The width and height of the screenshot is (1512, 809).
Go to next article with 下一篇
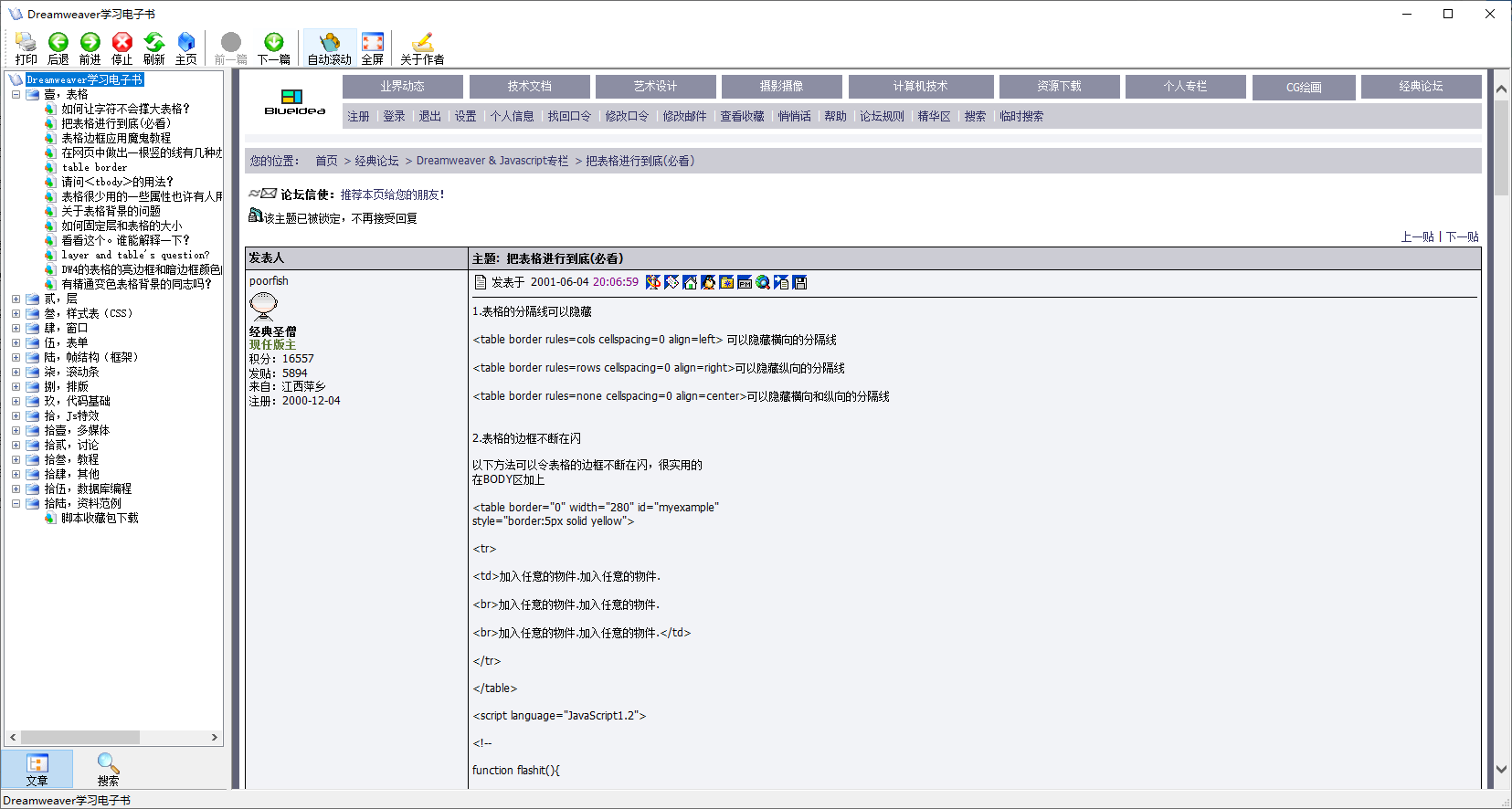[x=273, y=47]
